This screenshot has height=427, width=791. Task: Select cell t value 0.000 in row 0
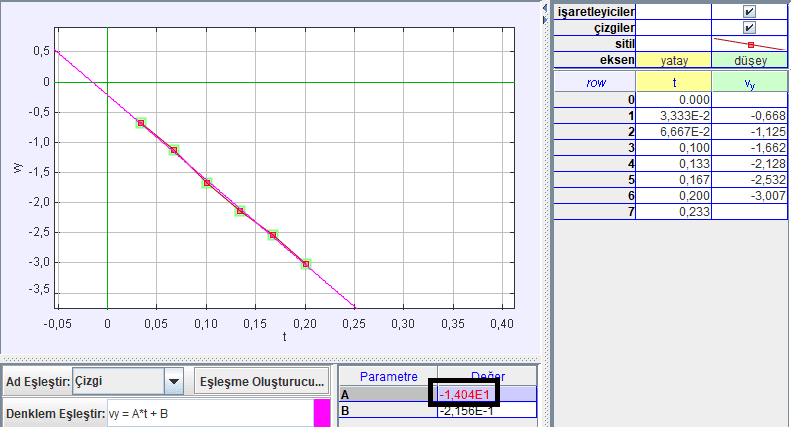point(673,99)
